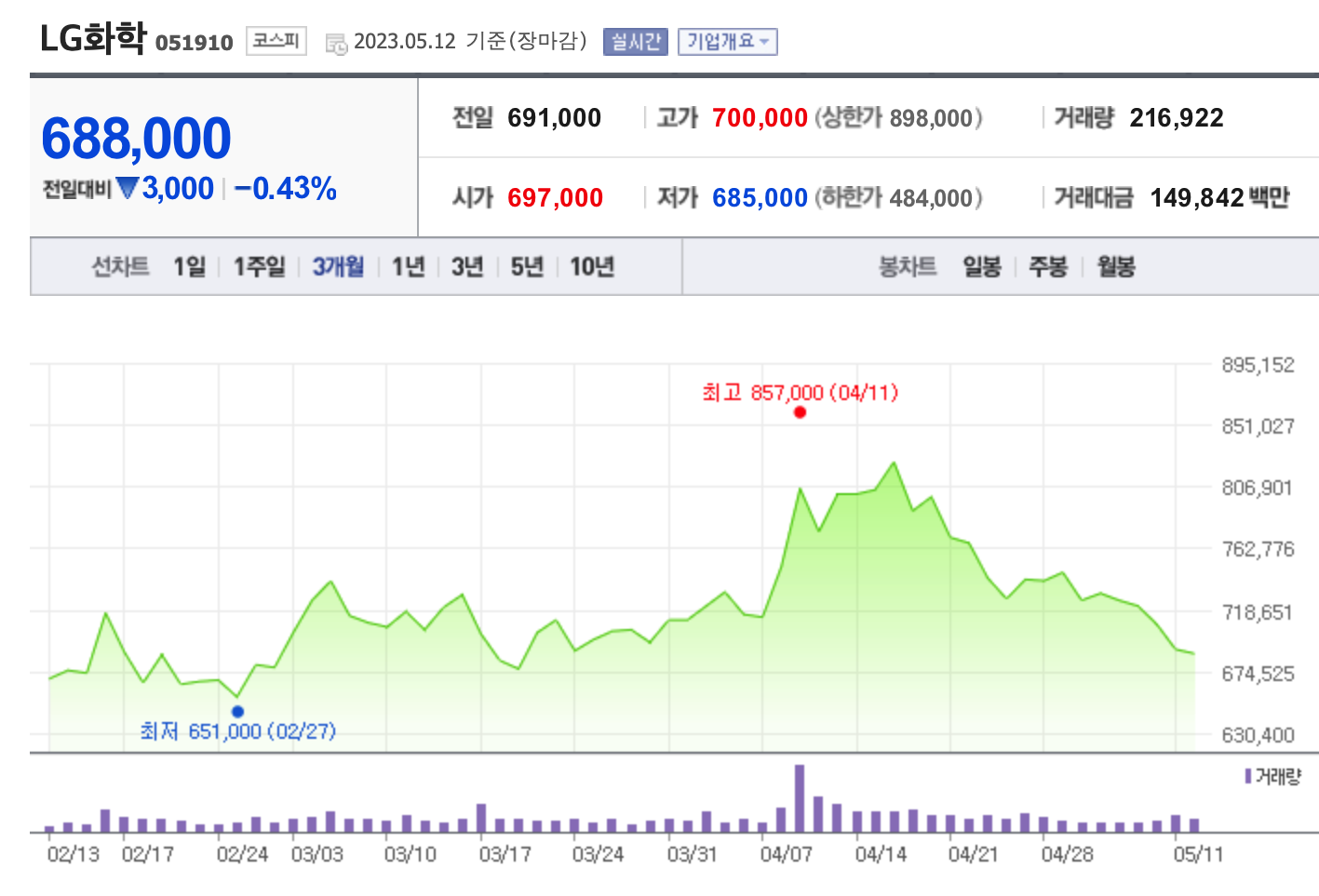Click the 최고 857,000 (04/11) label
Image resolution: width=1319 pixels, height=896 pixels.
click(x=801, y=393)
